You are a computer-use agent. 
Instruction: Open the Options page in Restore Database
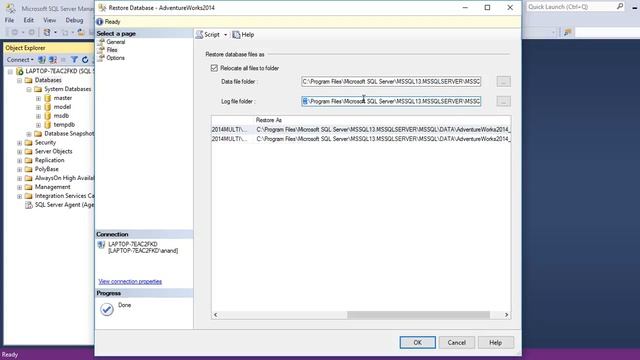point(115,58)
